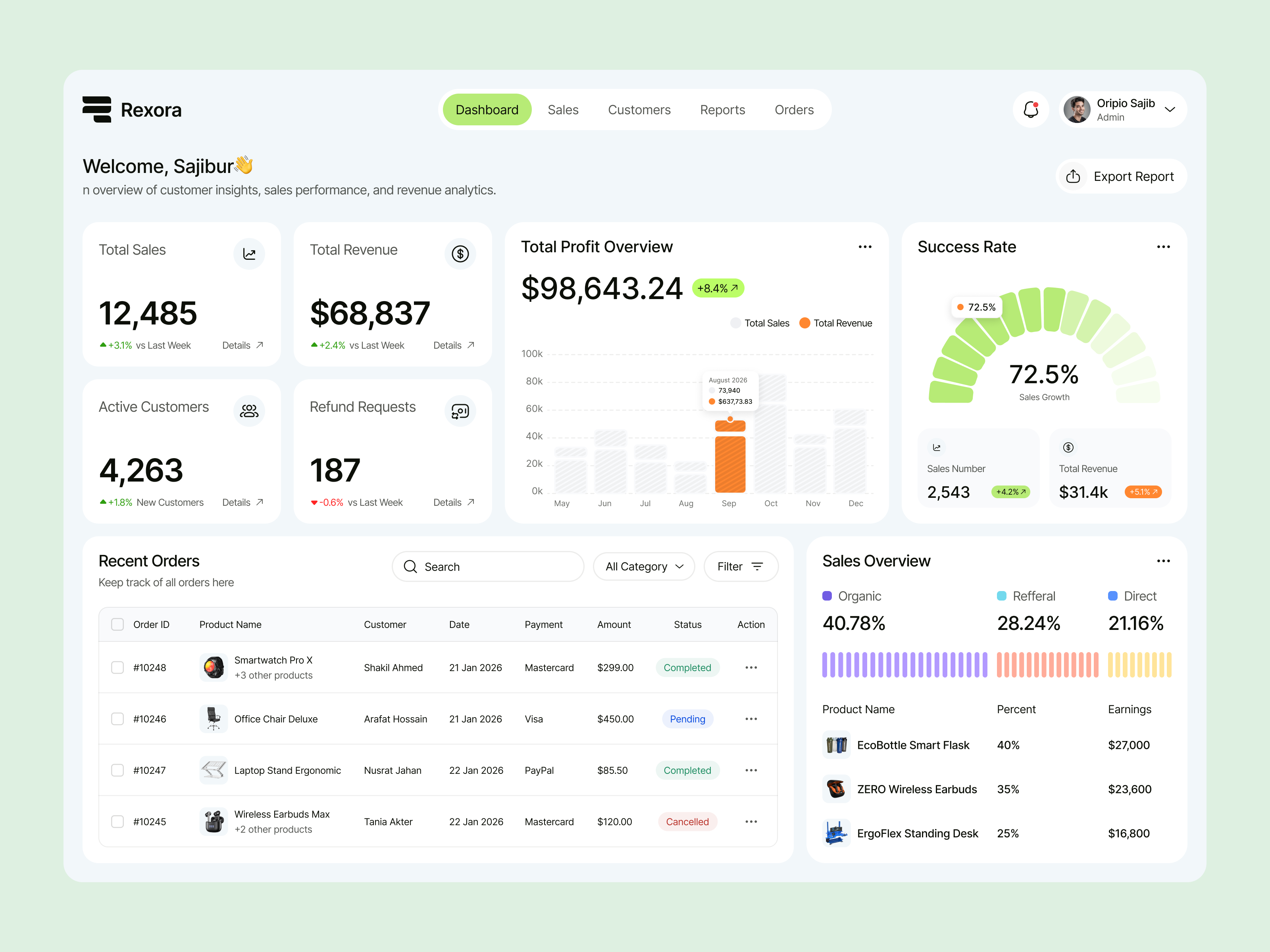This screenshot has width=1270, height=952.
Task: Click the Total Sales trend chart icon
Action: pyautogui.click(x=249, y=253)
